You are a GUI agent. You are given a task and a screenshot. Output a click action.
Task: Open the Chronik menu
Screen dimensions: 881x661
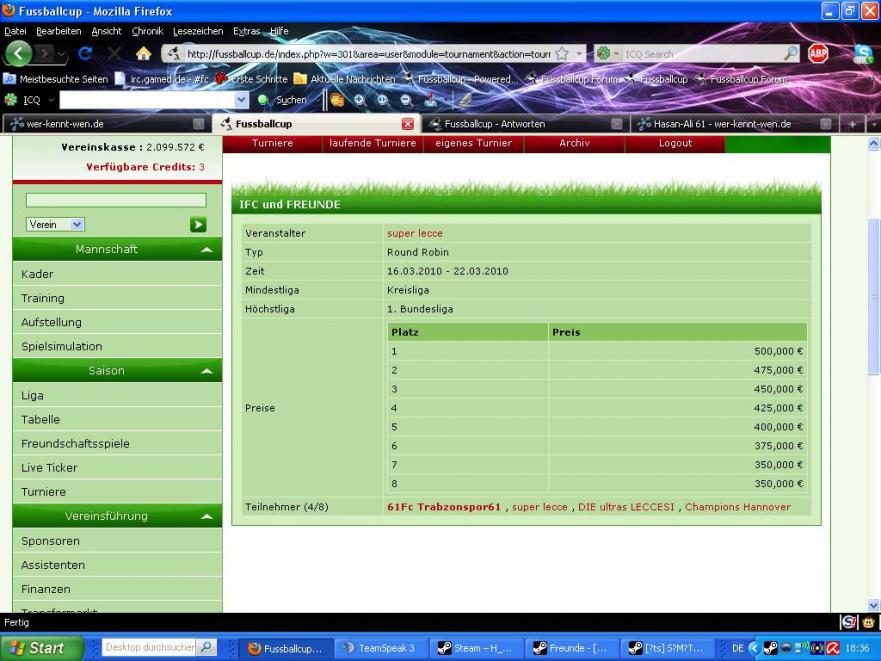(x=147, y=31)
